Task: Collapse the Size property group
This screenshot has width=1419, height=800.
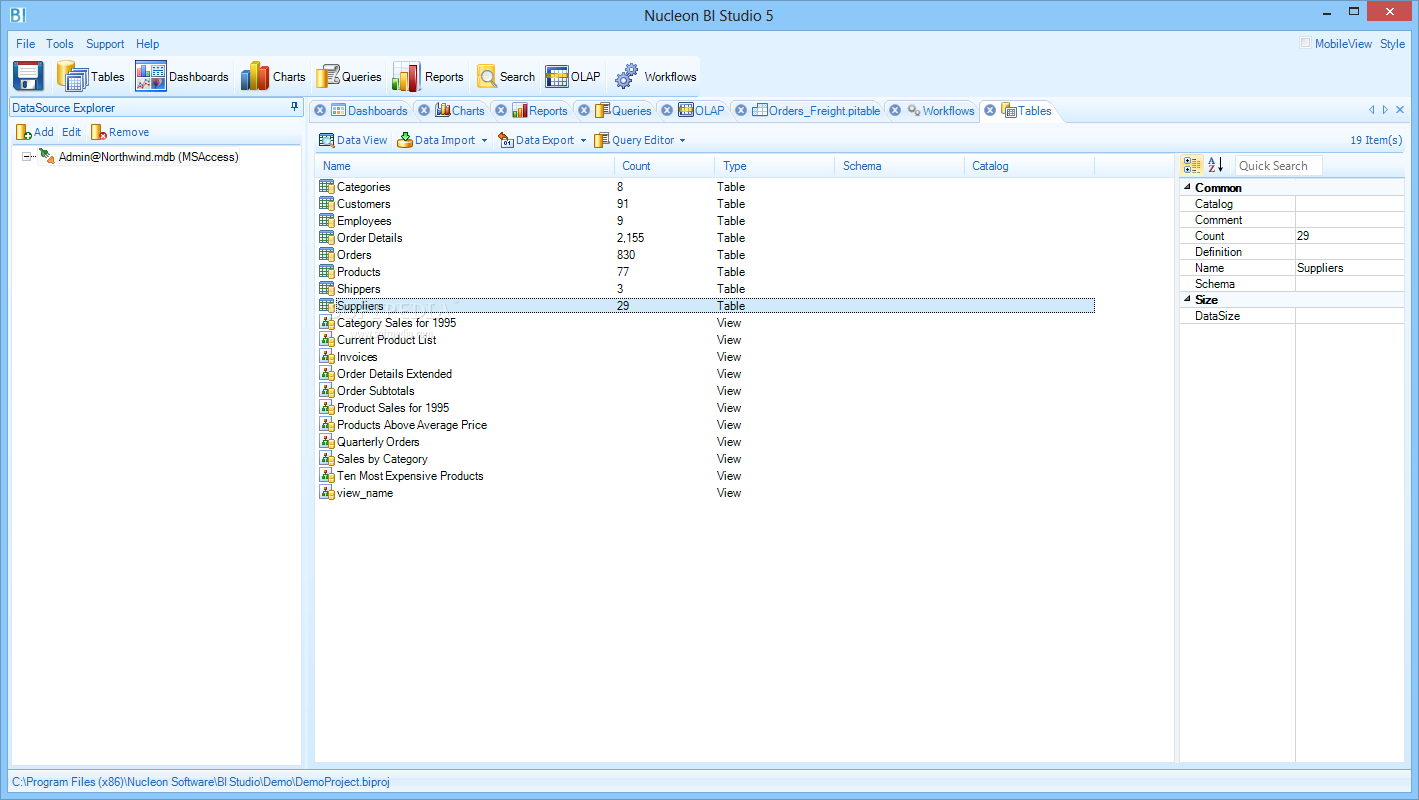Action: coord(1187,300)
